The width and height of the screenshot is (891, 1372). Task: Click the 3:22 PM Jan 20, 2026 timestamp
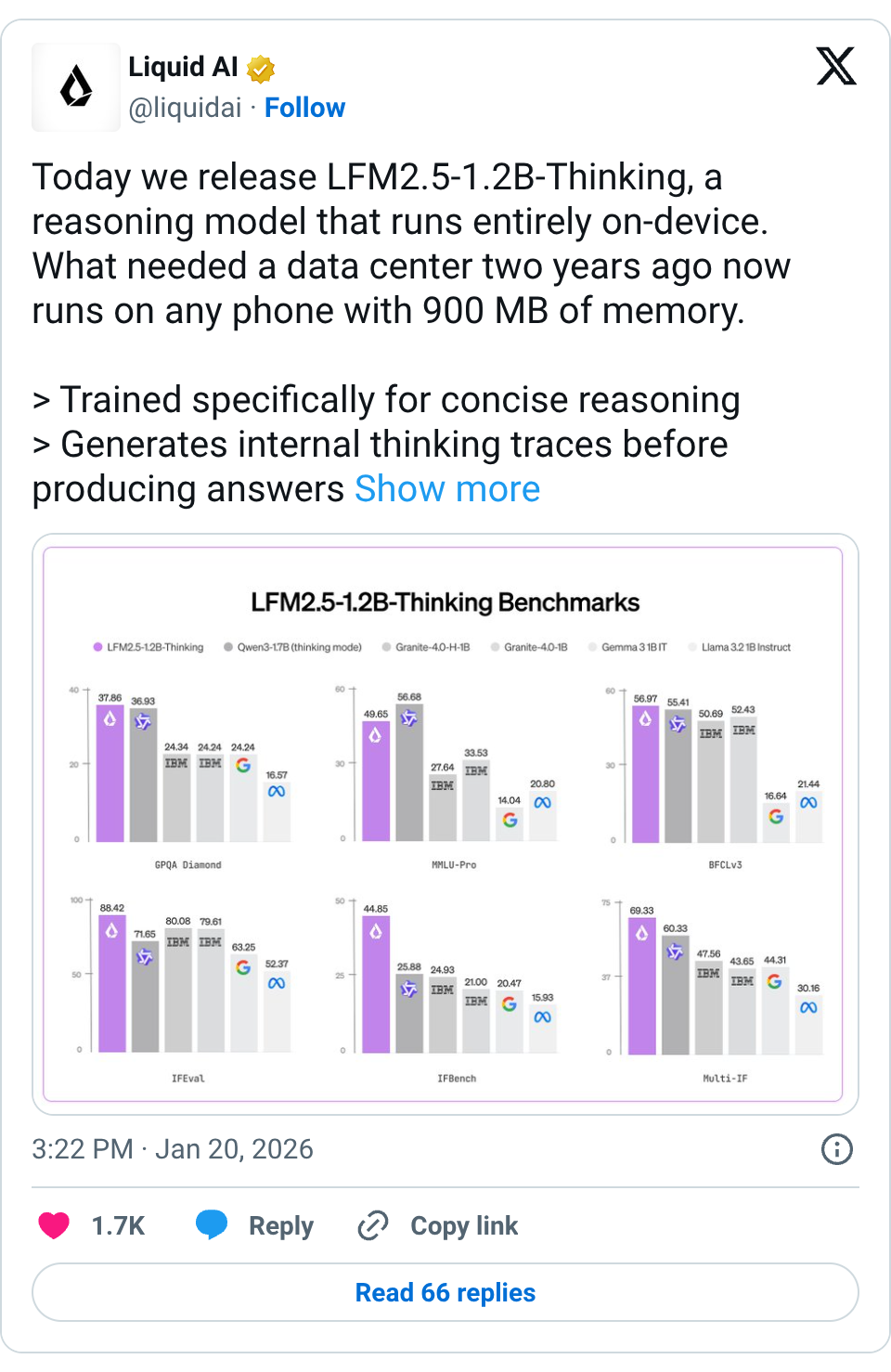[x=173, y=1149]
